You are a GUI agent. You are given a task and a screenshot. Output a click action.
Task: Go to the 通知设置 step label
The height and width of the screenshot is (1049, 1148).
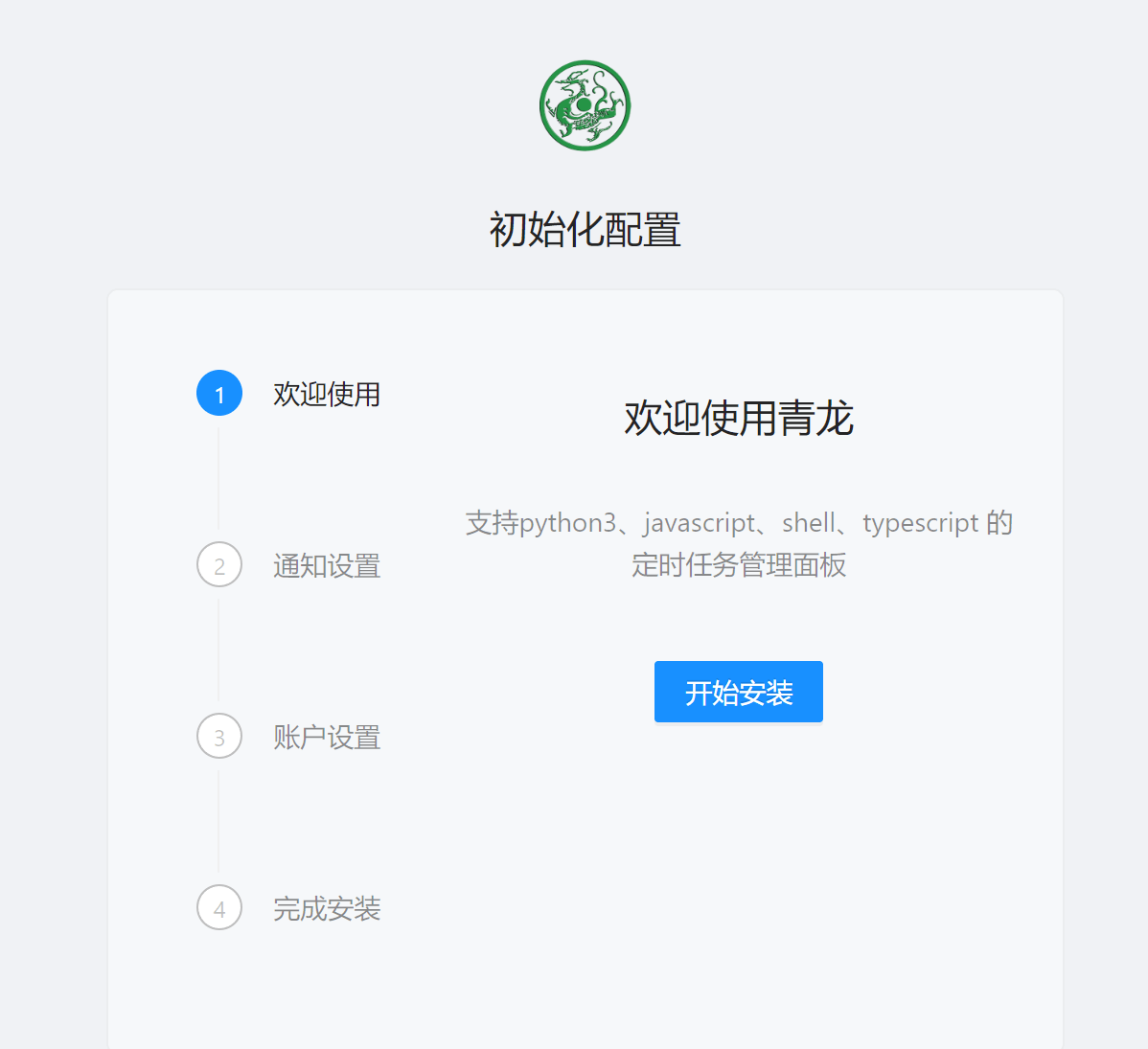327,565
